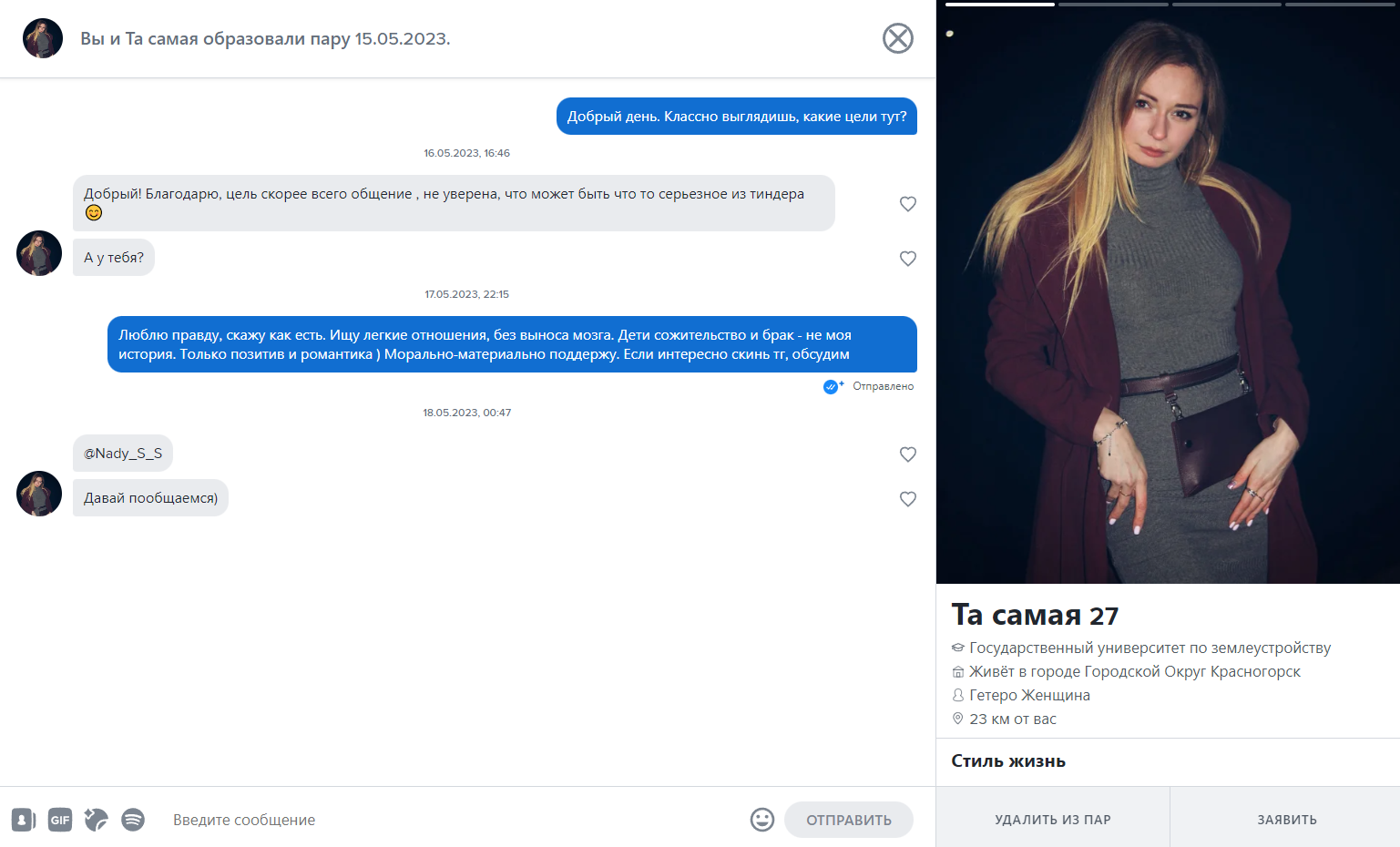This screenshot has width=1400, height=847.
Task: Click the '16.05.2023, 16:46' timestamp
Action: pyautogui.click(x=466, y=153)
